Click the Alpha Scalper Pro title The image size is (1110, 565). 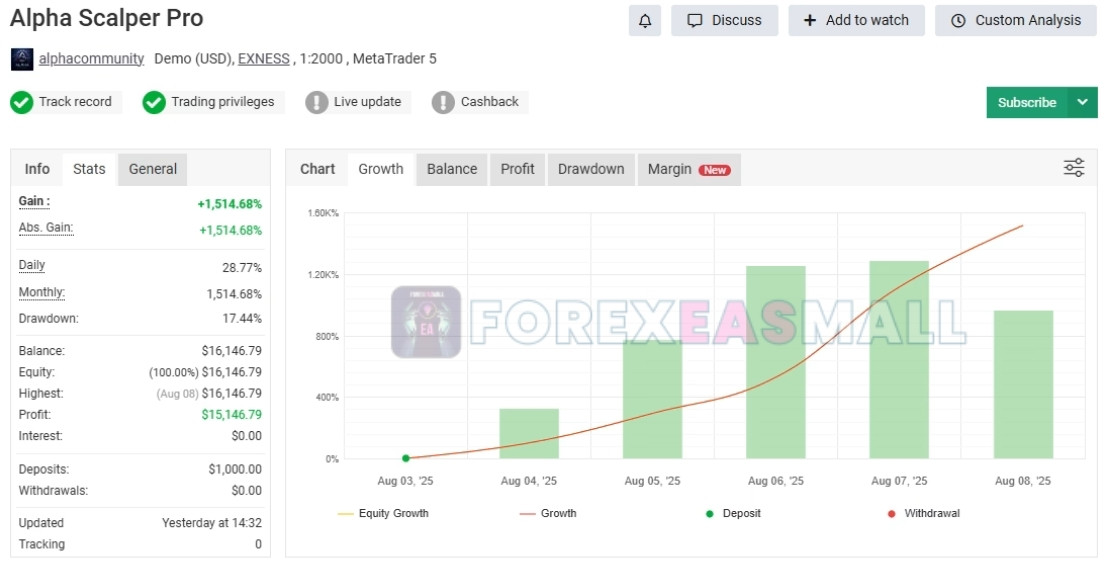[x=107, y=18]
